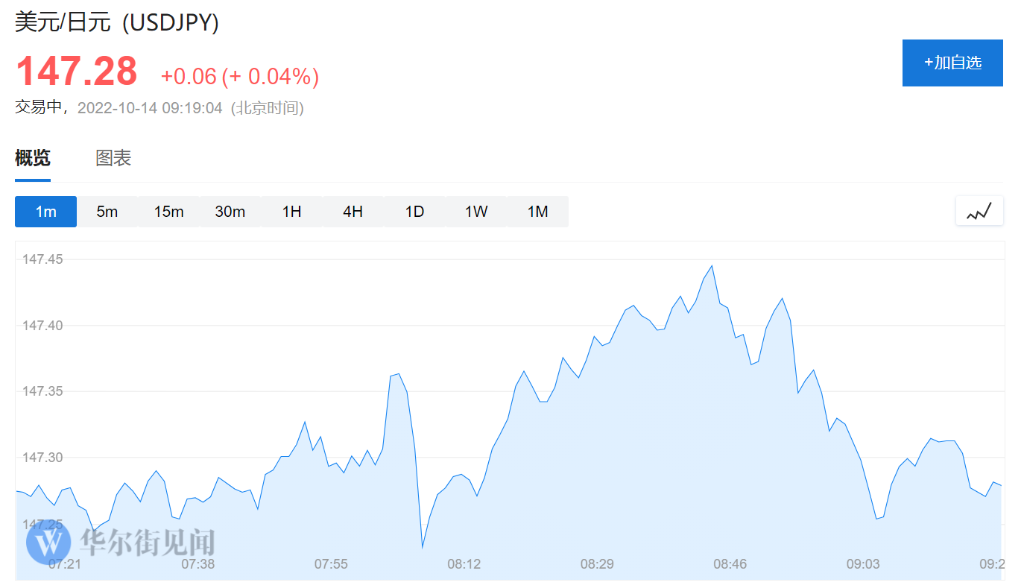Click the 147.28 current price

coord(76,71)
